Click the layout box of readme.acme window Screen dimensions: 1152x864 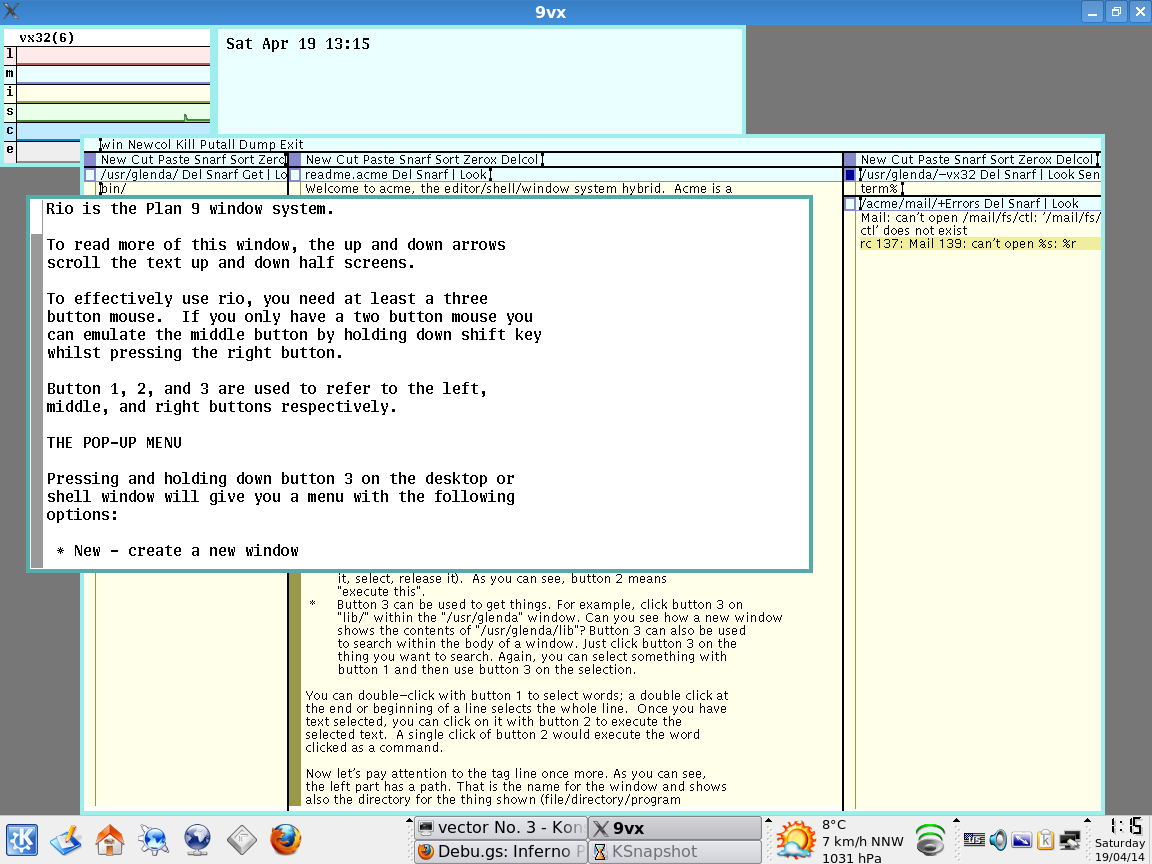click(295, 175)
